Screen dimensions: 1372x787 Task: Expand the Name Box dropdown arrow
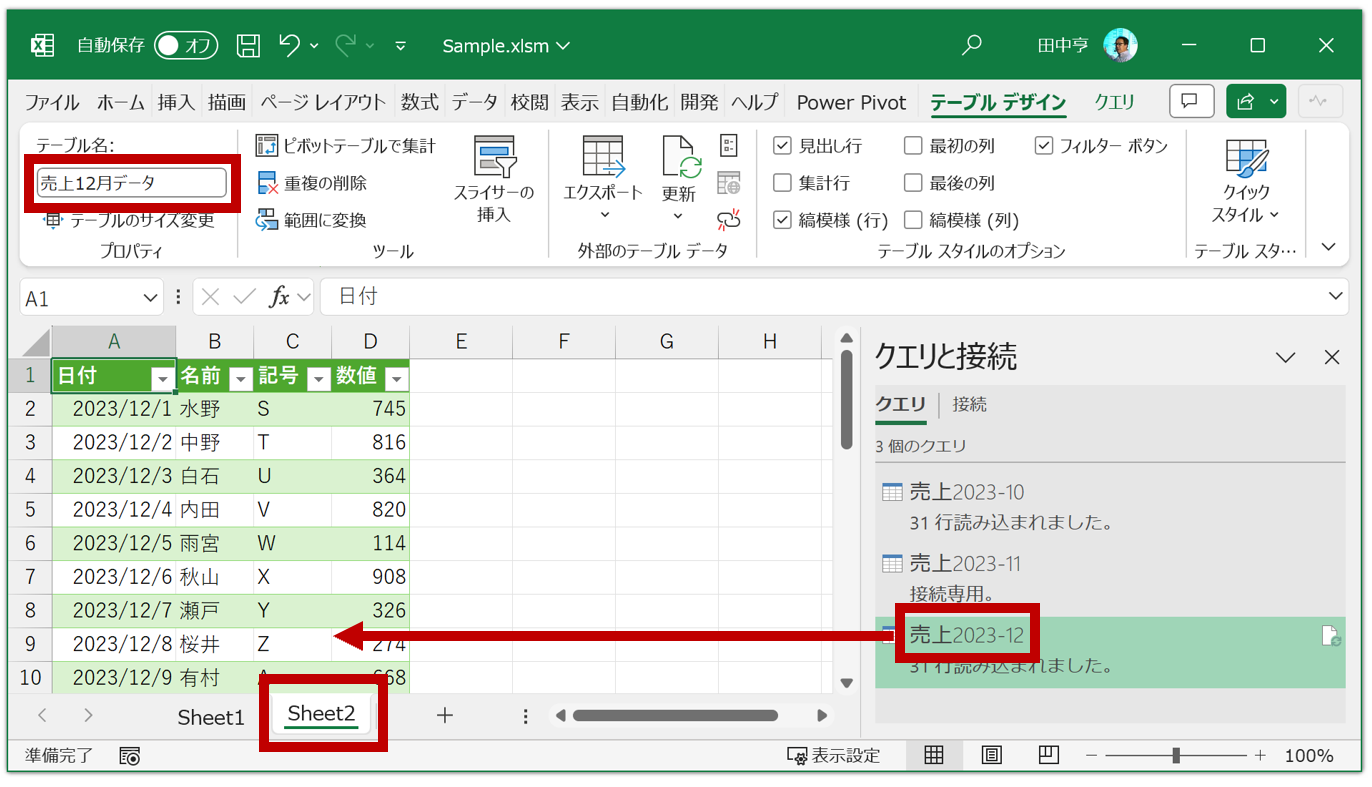coord(151,298)
